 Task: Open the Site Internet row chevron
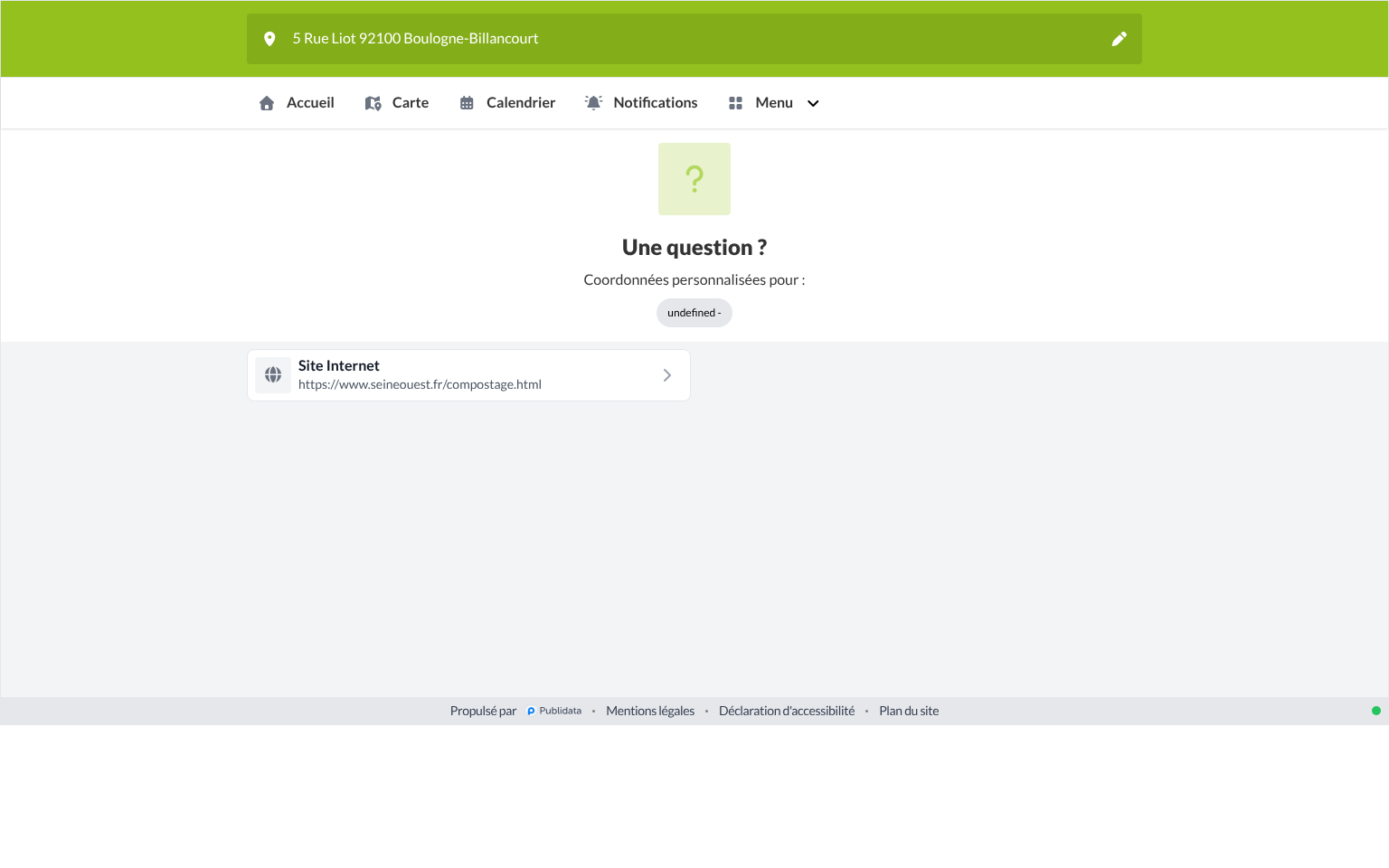tap(667, 375)
